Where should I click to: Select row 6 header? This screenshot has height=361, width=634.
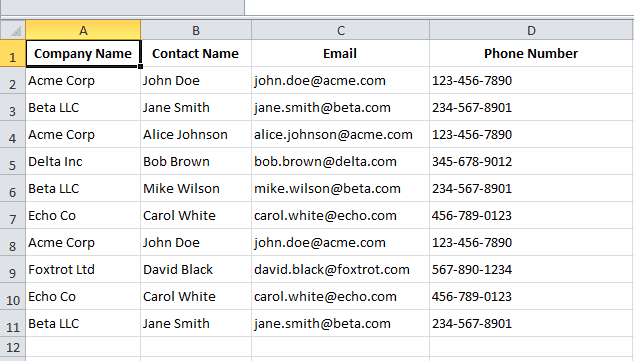(13, 188)
